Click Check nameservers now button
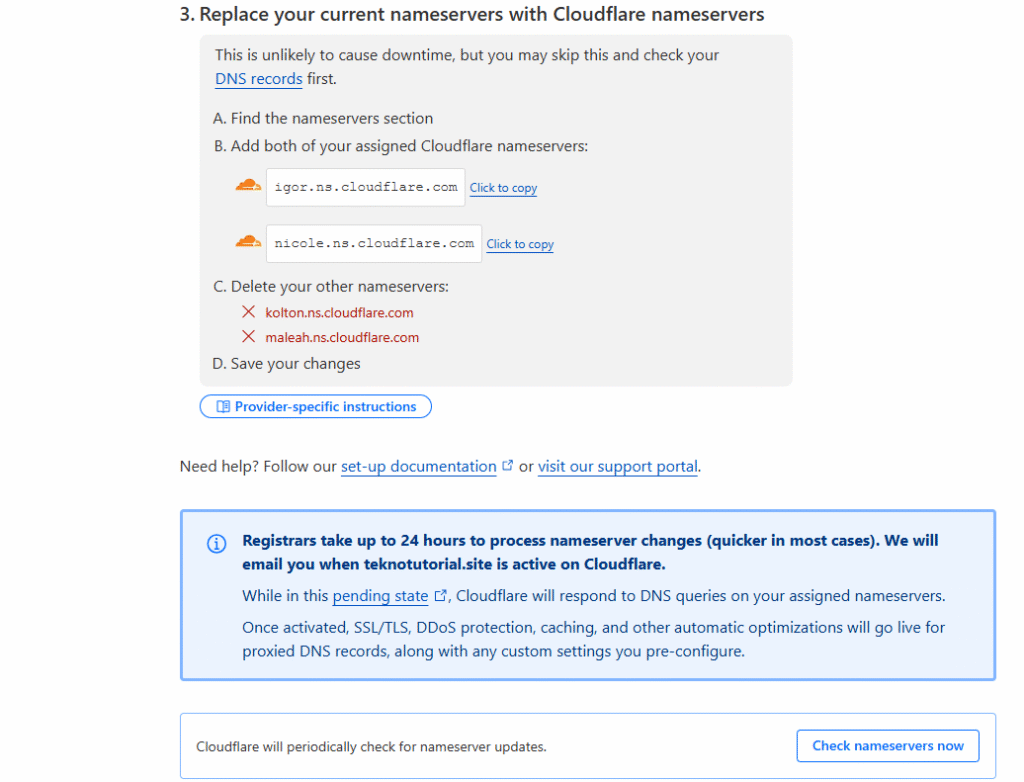 pyautogui.click(x=888, y=745)
